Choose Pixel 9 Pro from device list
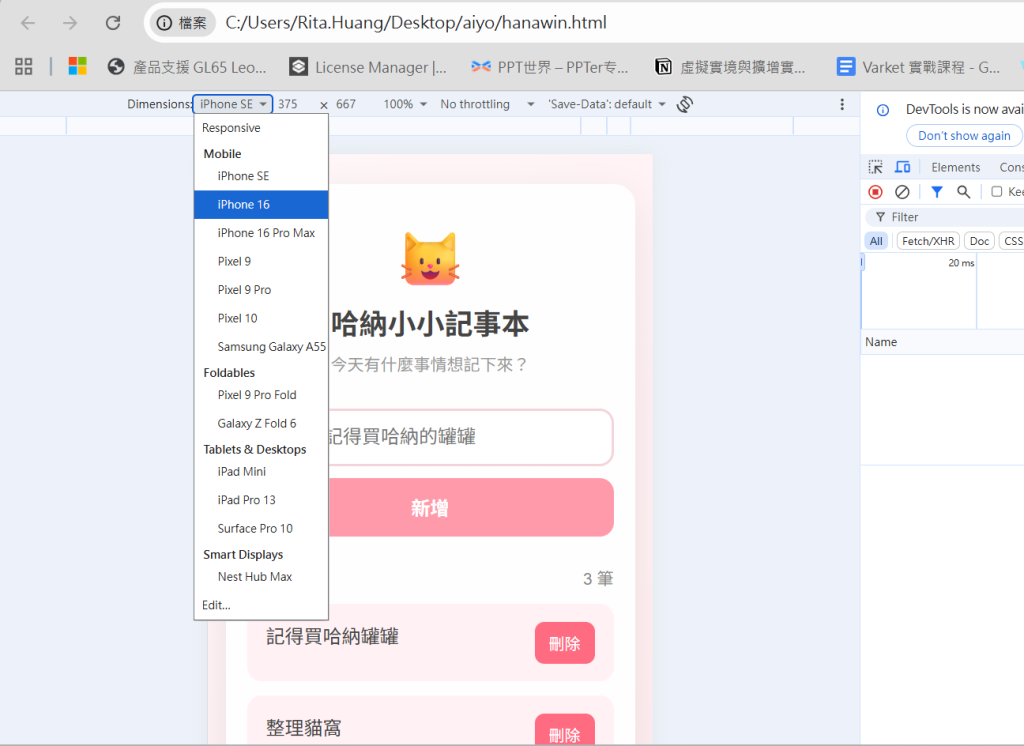 click(261, 290)
